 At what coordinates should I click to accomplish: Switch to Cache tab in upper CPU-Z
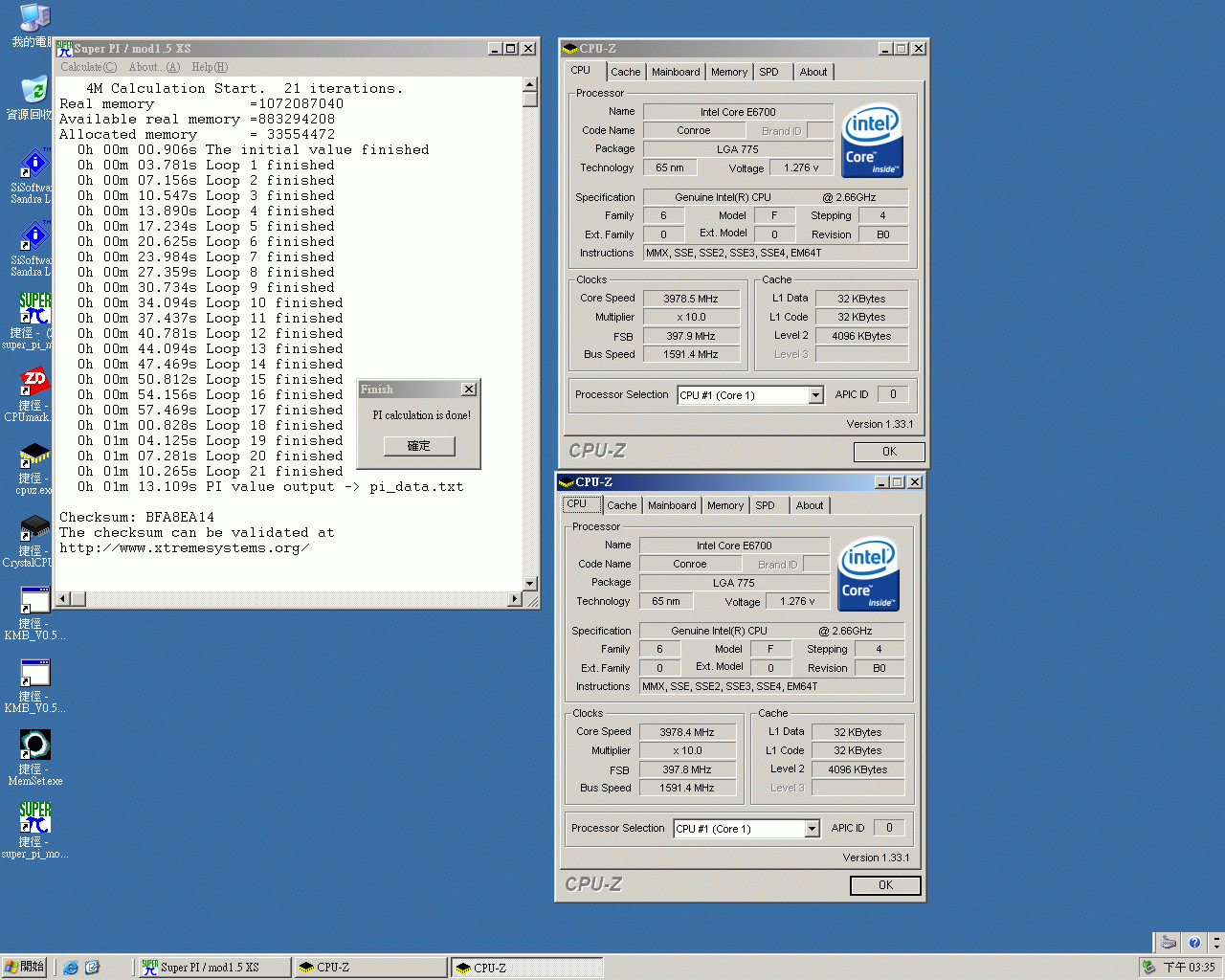pos(626,72)
